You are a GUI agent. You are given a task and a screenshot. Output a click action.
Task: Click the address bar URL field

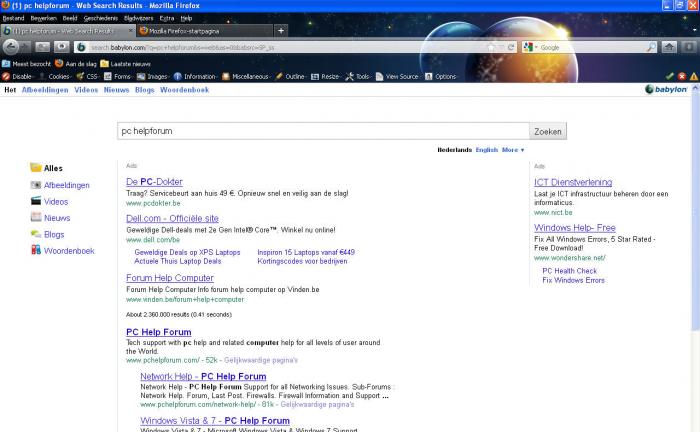click(x=286, y=47)
